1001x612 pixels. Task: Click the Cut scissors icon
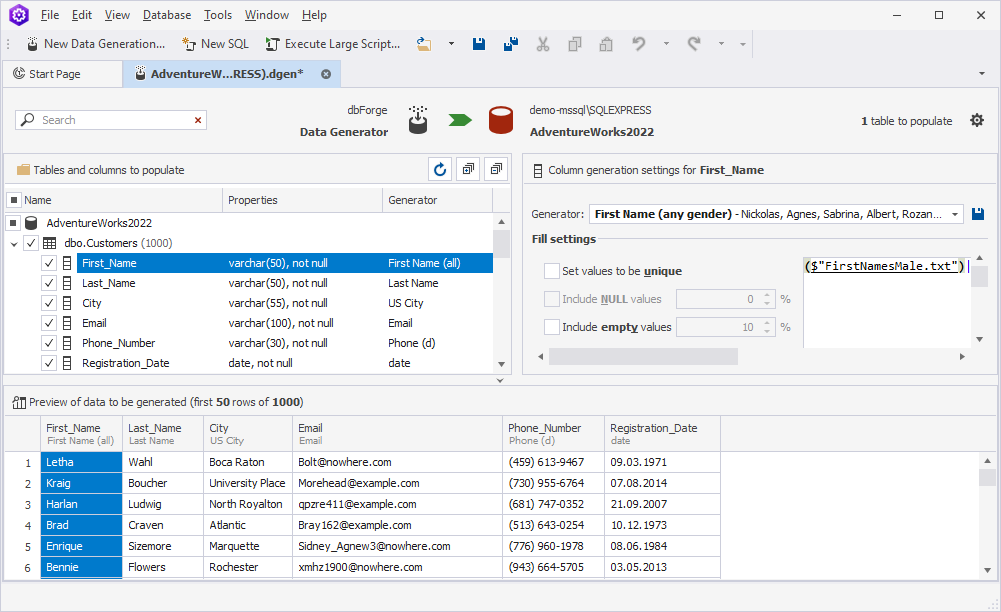point(543,44)
